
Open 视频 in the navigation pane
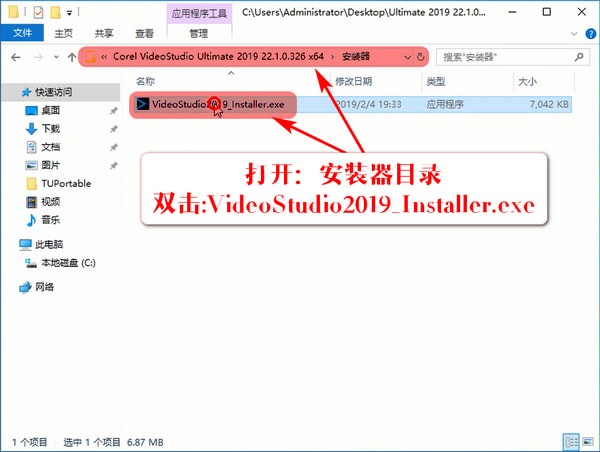coord(51,202)
